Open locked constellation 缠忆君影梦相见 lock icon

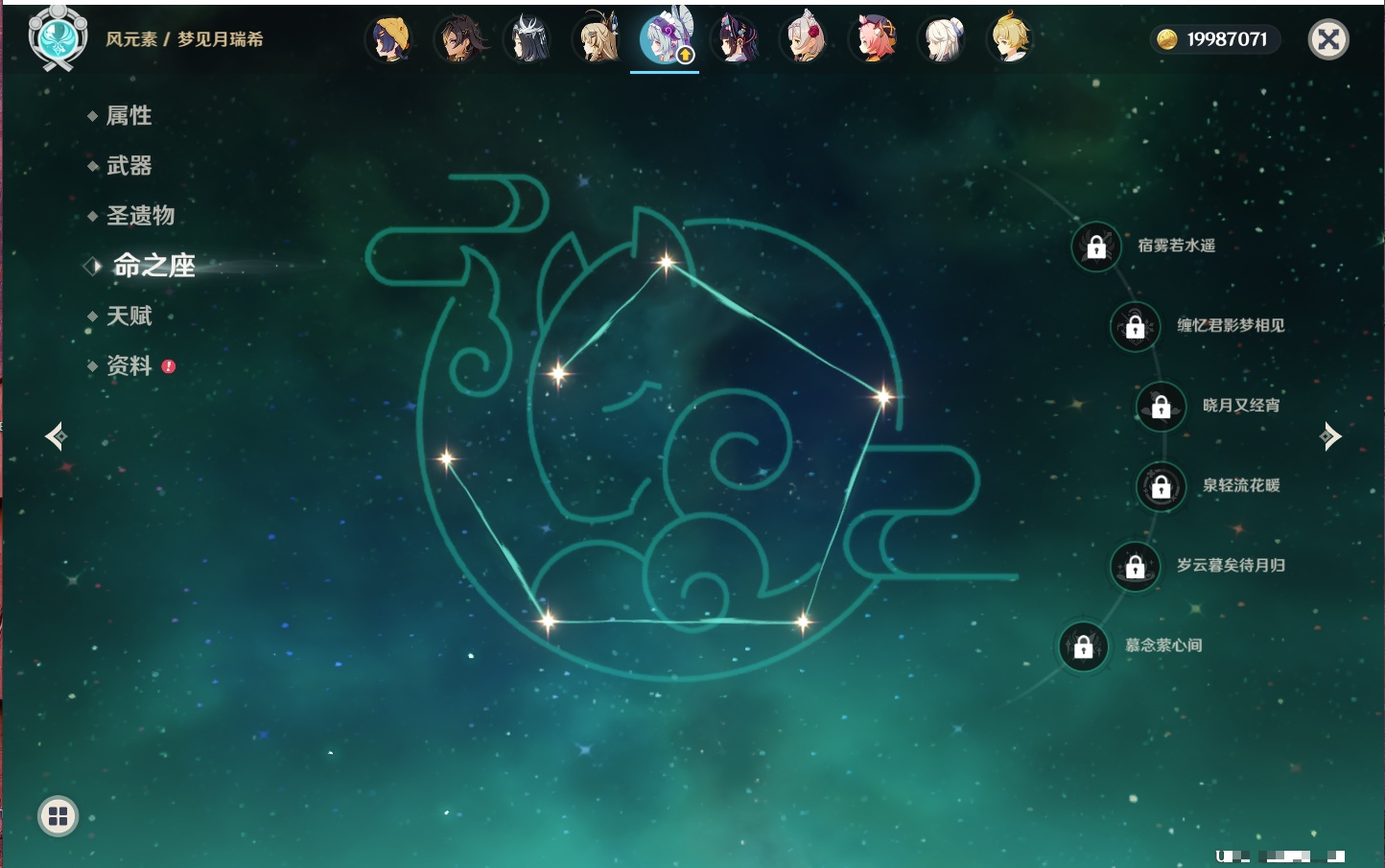[x=1136, y=326]
